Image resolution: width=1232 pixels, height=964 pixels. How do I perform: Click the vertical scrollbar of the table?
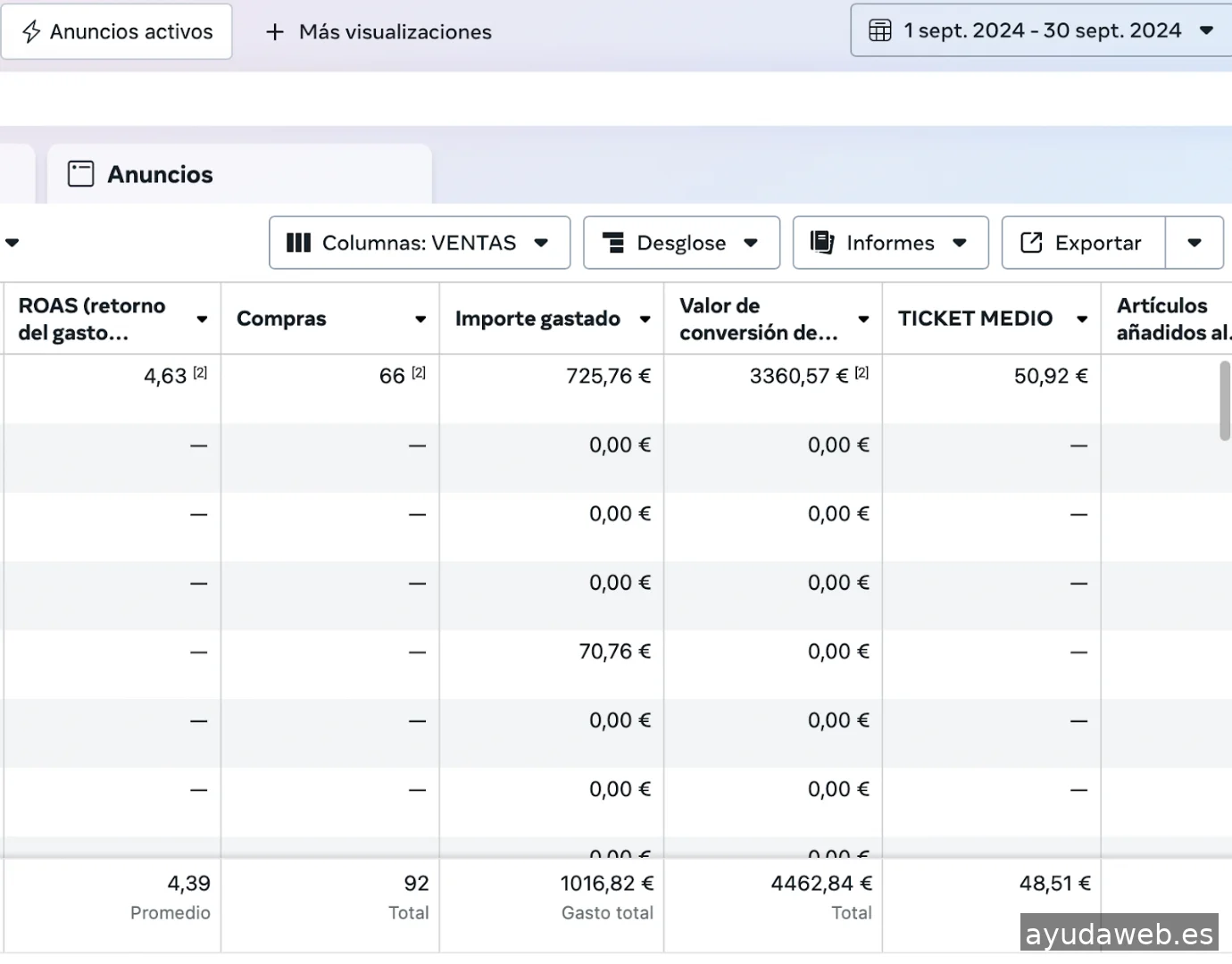coord(1224,401)
